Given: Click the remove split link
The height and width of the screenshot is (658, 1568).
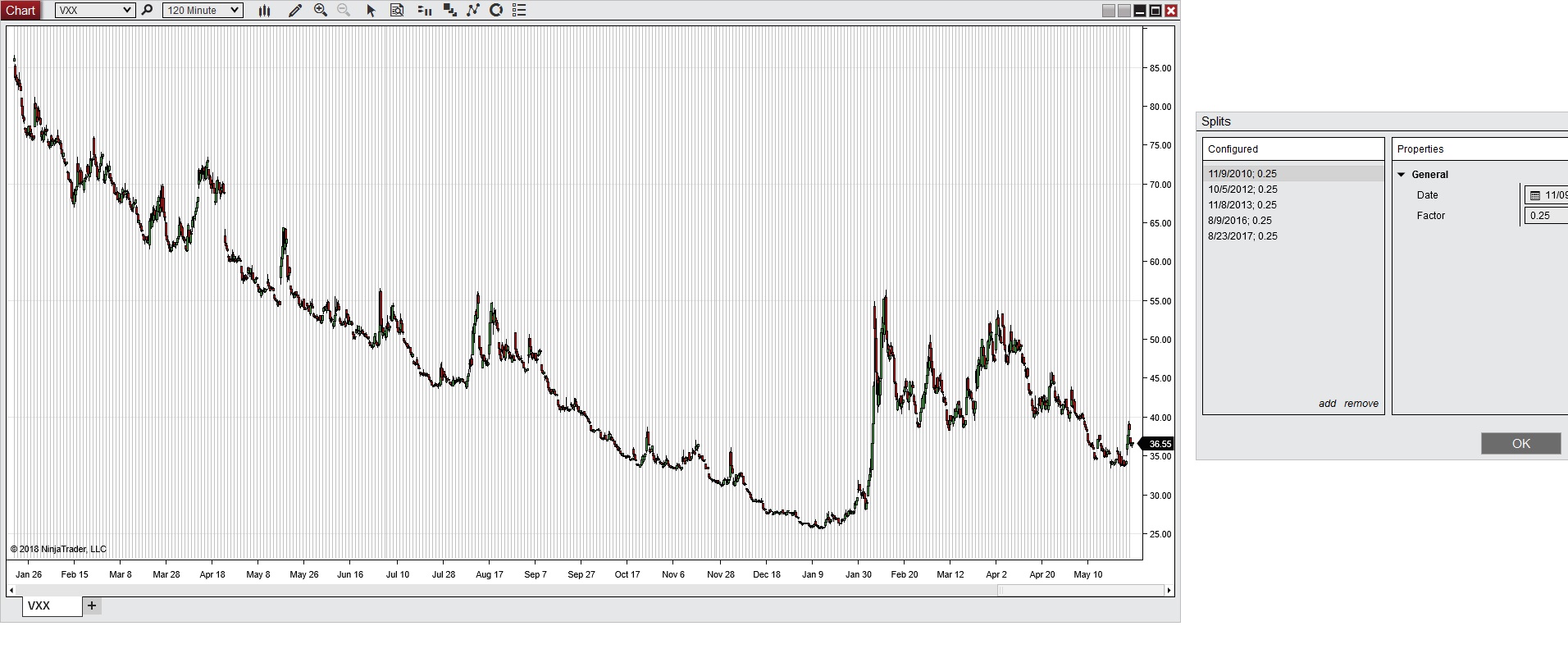Looking at the screenshot, I should 1361,404.
